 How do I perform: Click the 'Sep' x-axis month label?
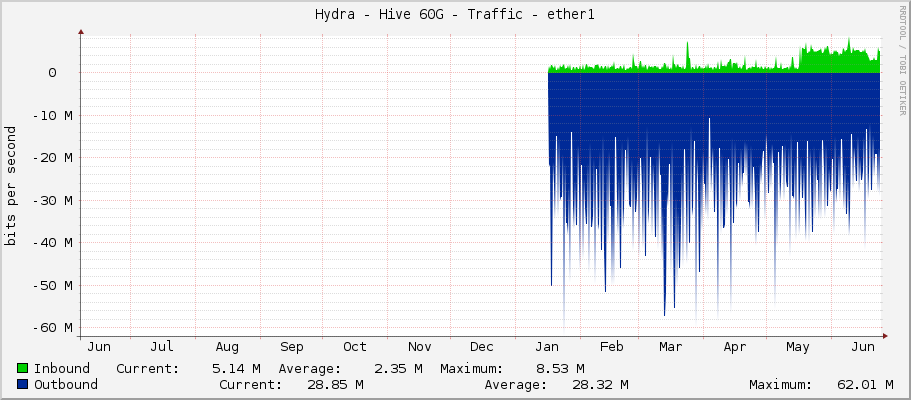point(291,347)
